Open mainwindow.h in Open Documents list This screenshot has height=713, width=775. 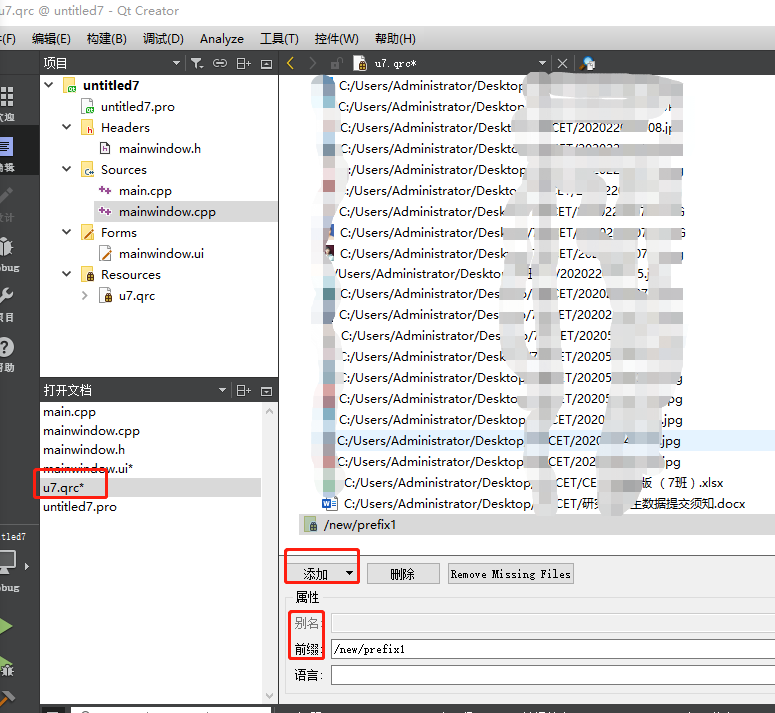(84, 450)
